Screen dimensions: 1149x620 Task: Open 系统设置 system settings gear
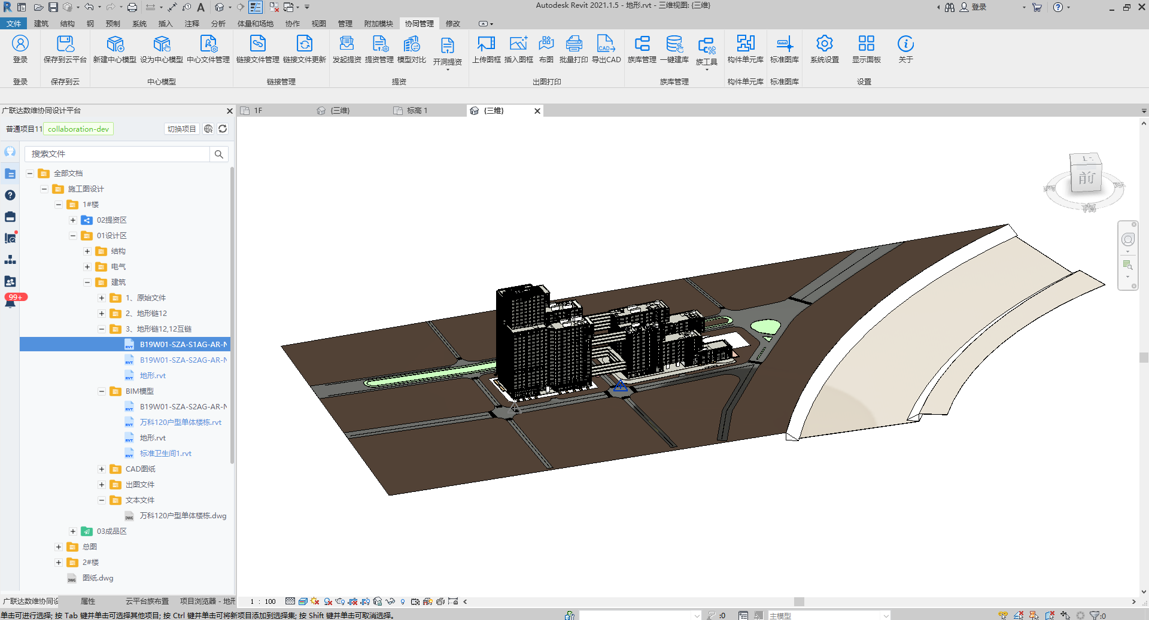click(x=824, y=45)
